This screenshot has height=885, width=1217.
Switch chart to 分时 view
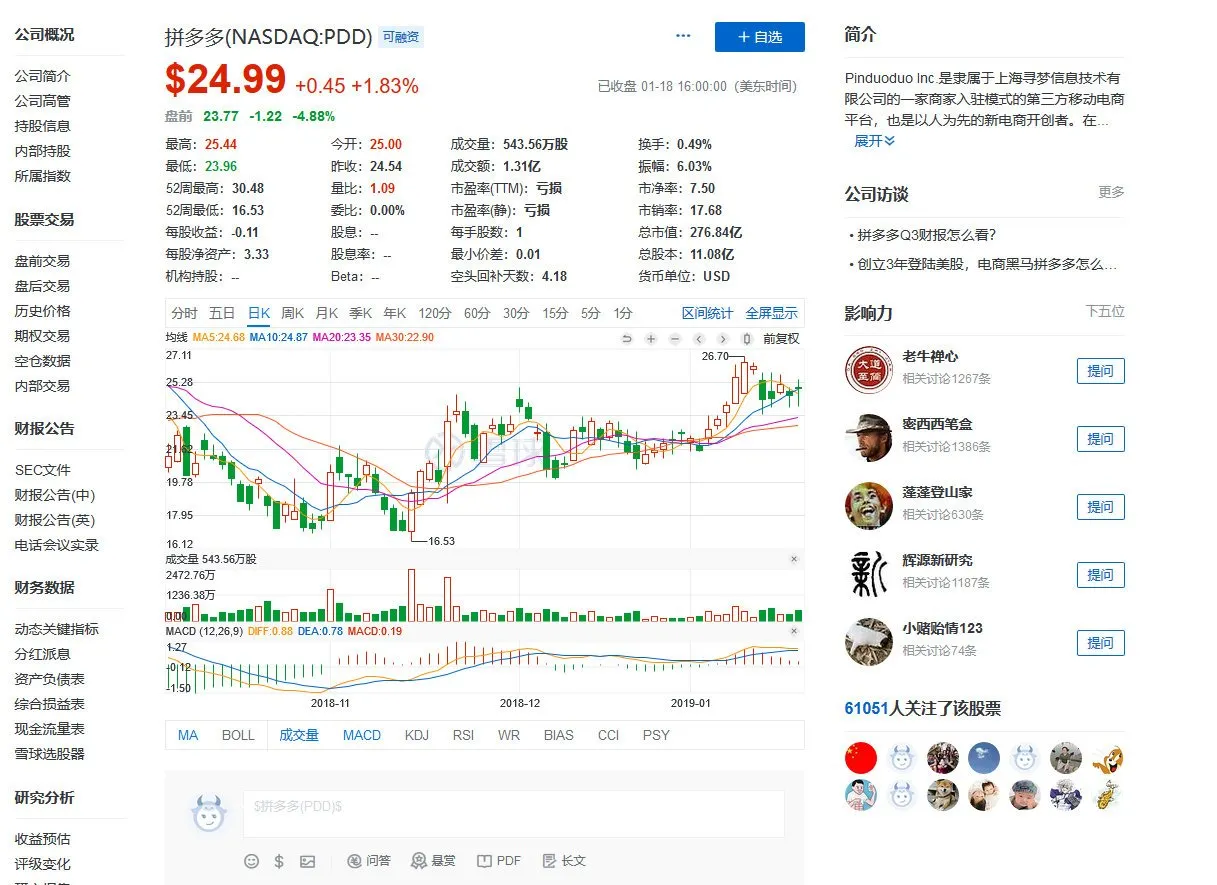184,313
